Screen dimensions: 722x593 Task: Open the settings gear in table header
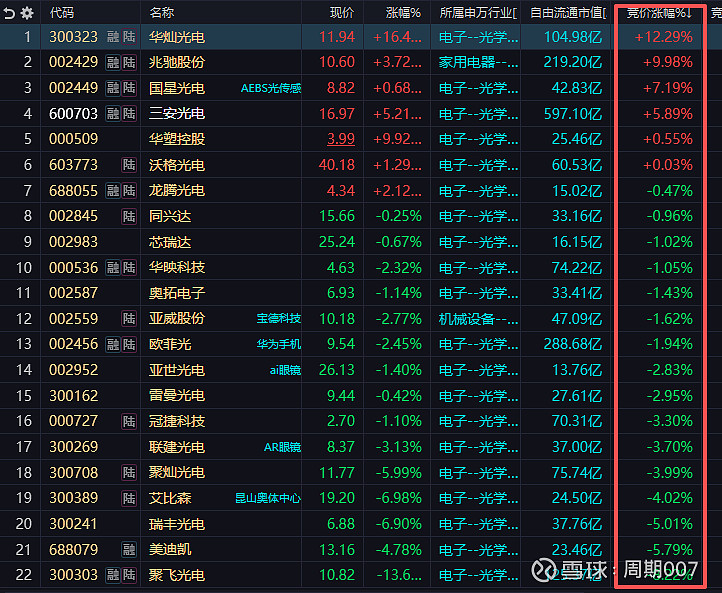[x=27, y=13]
